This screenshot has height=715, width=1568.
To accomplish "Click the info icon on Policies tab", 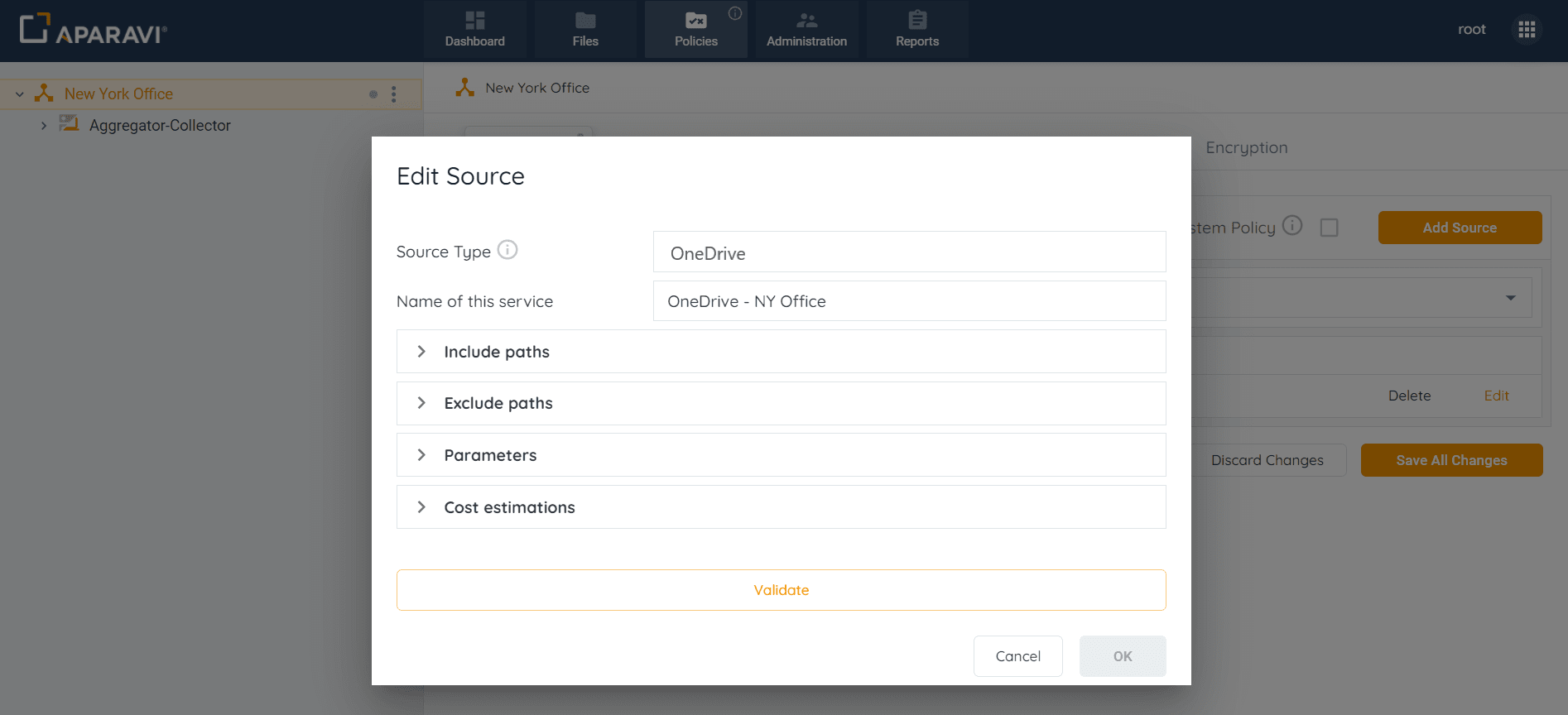I will (735, 13).
